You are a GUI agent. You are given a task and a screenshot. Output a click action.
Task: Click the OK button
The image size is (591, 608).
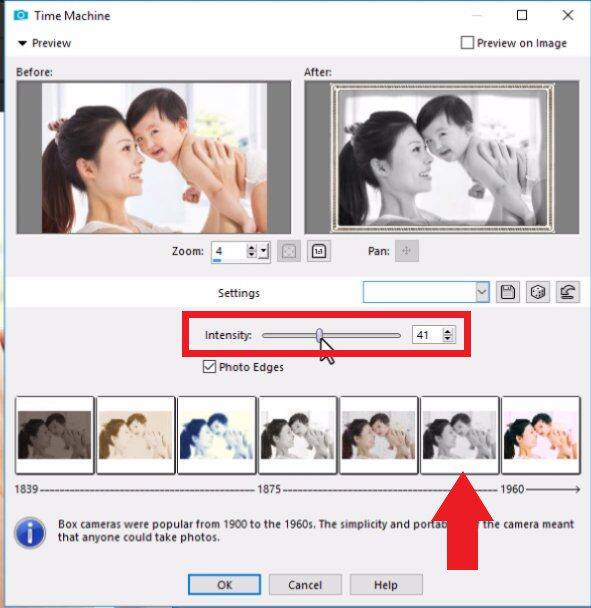225,584
